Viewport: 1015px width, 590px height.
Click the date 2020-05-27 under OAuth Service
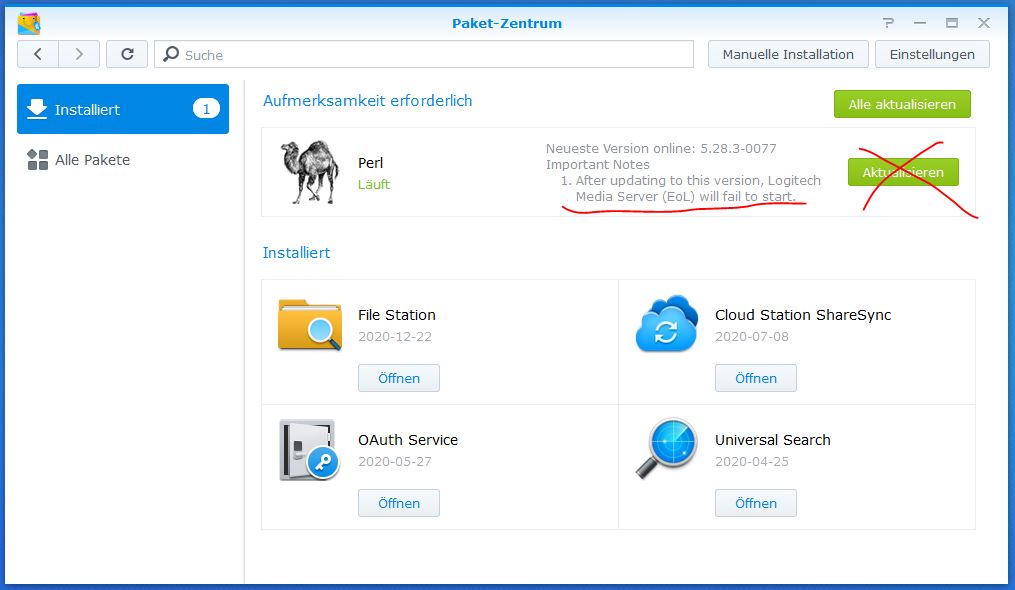pos(395,461)
